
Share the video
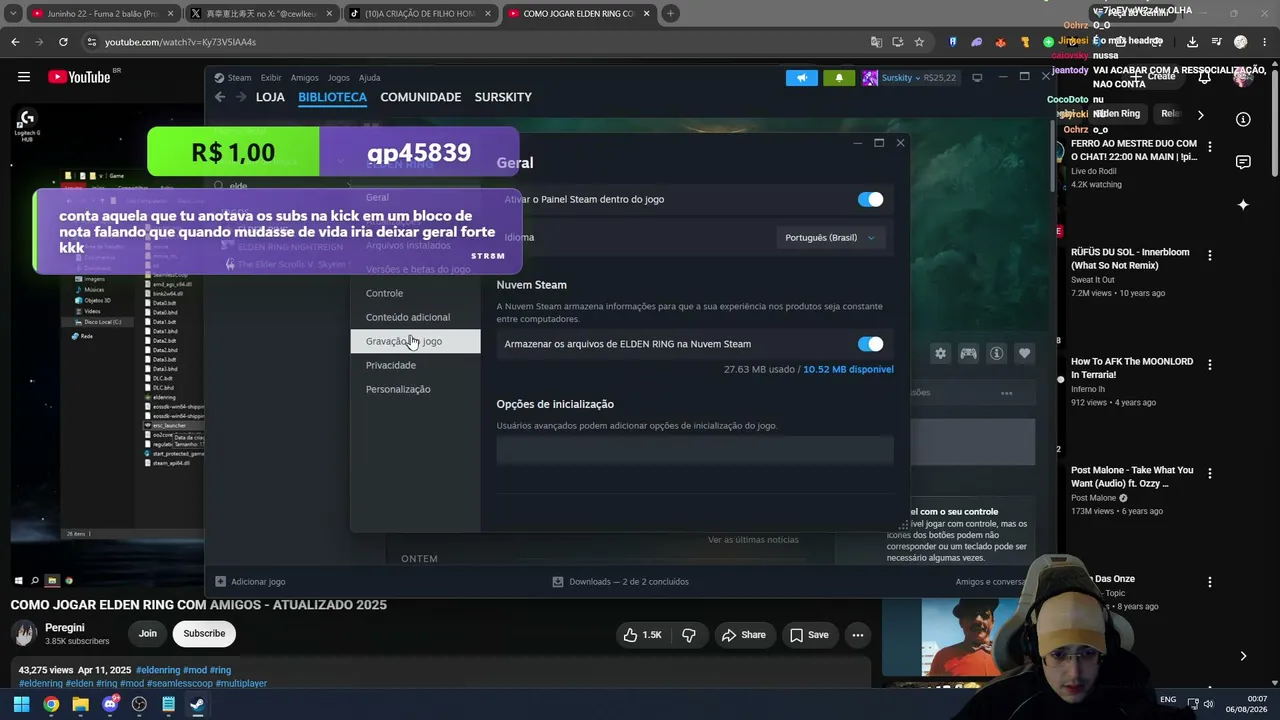(744, 635)
